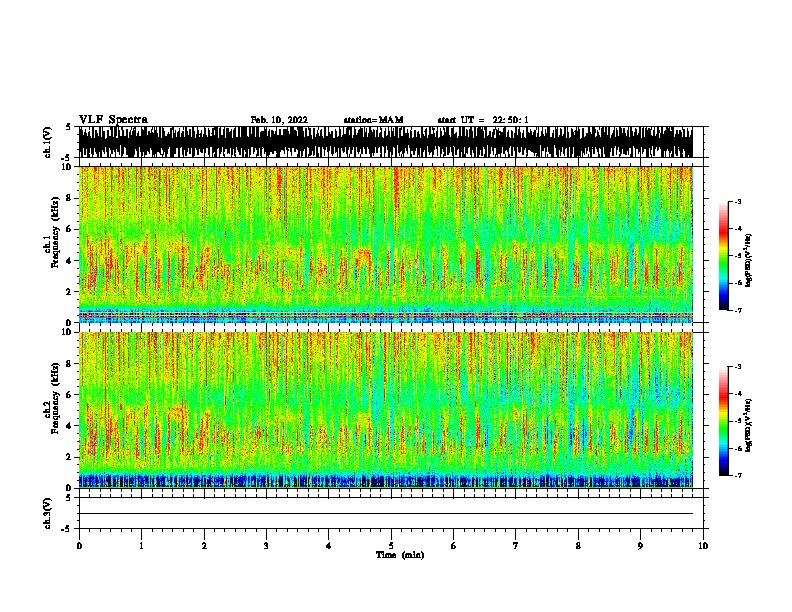Click time-axis tick label "8"
Screen dimensions: 792x612
pos(578,546)
